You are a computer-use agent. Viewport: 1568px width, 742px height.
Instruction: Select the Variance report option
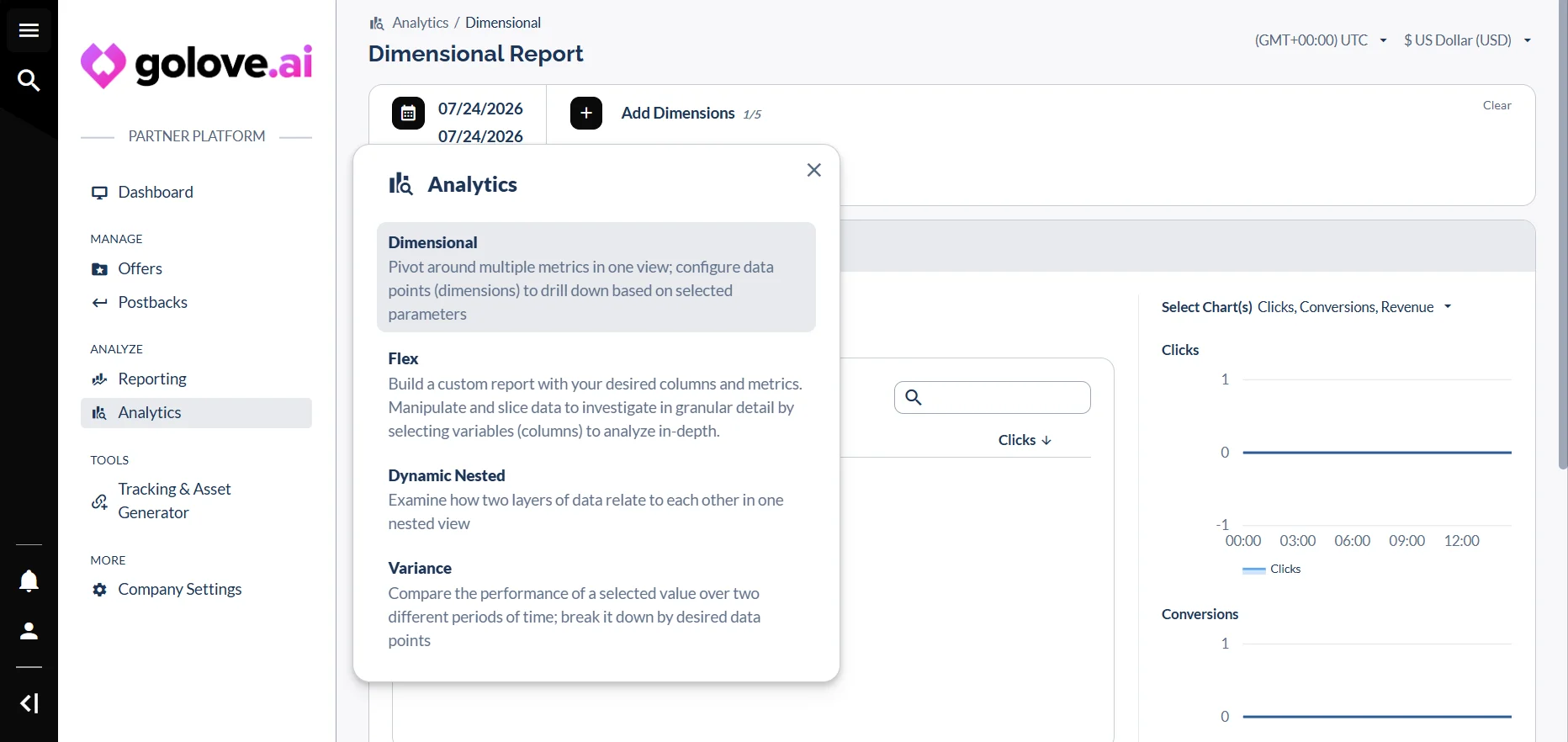(596, 604)
